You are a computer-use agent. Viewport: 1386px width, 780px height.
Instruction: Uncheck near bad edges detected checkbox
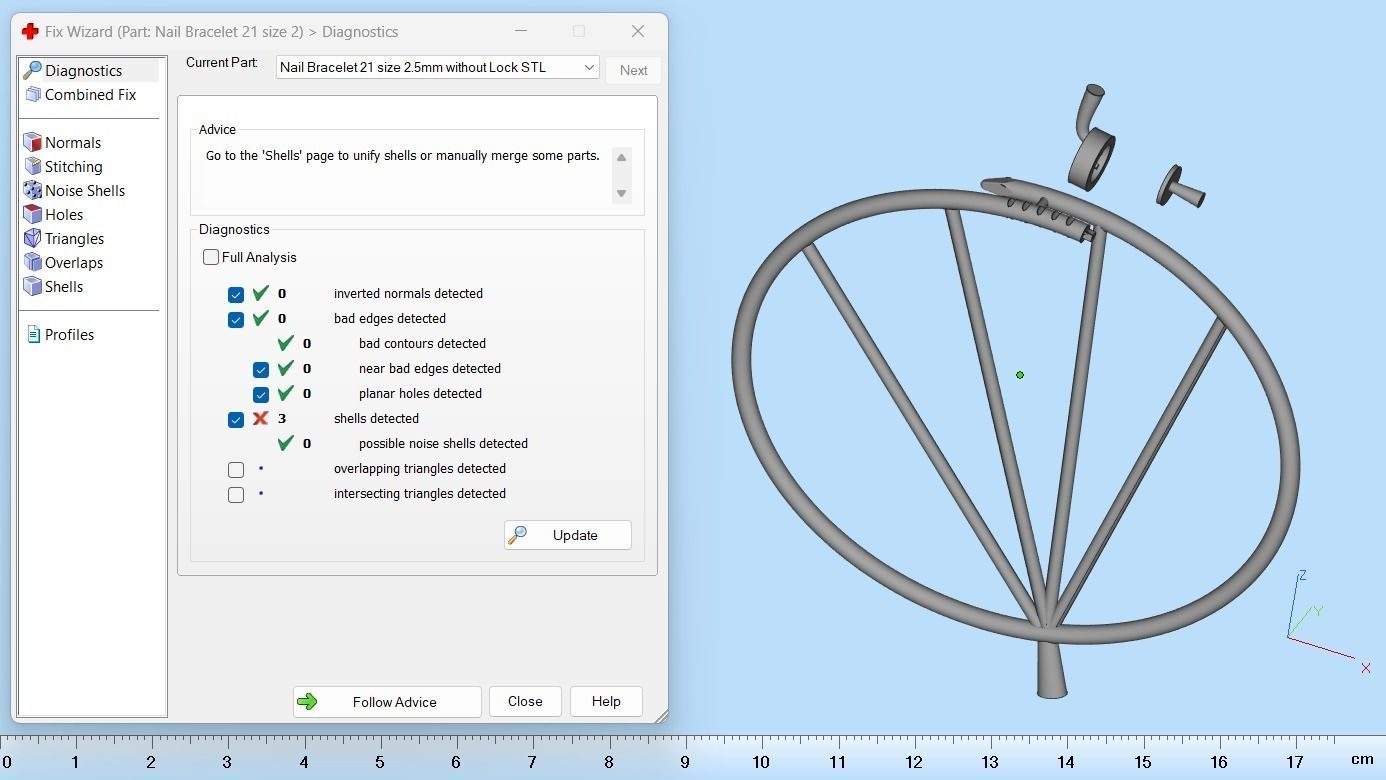261,369
